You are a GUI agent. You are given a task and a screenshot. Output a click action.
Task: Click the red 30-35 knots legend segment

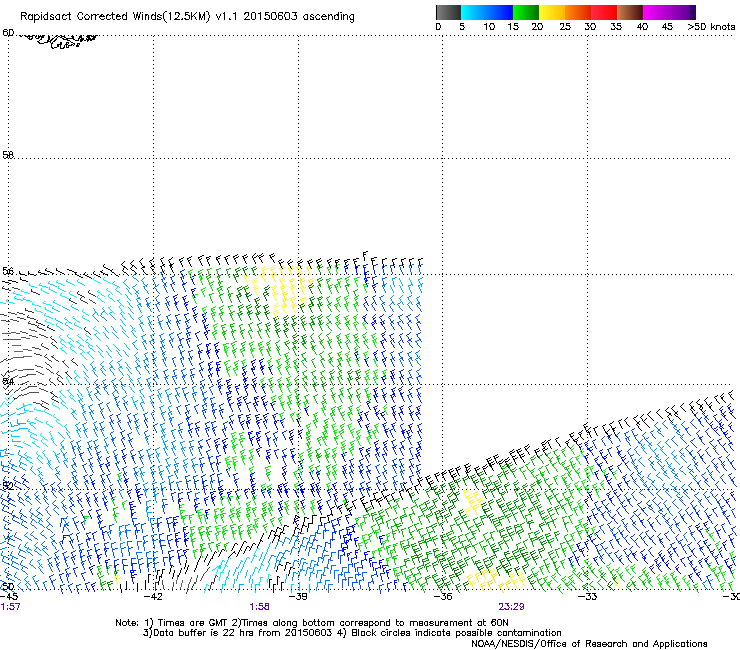(604, 12)
